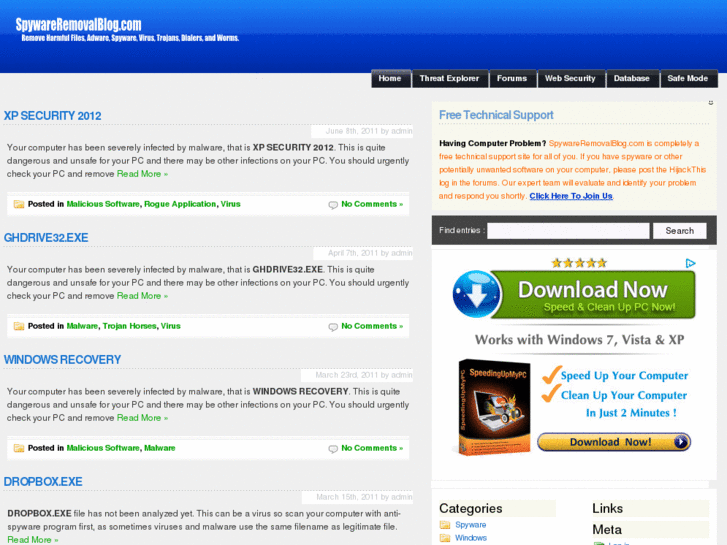Viewport: 727px width, 545px height.
Task: Select the Web Security menu tab
Action: point(571,78)
